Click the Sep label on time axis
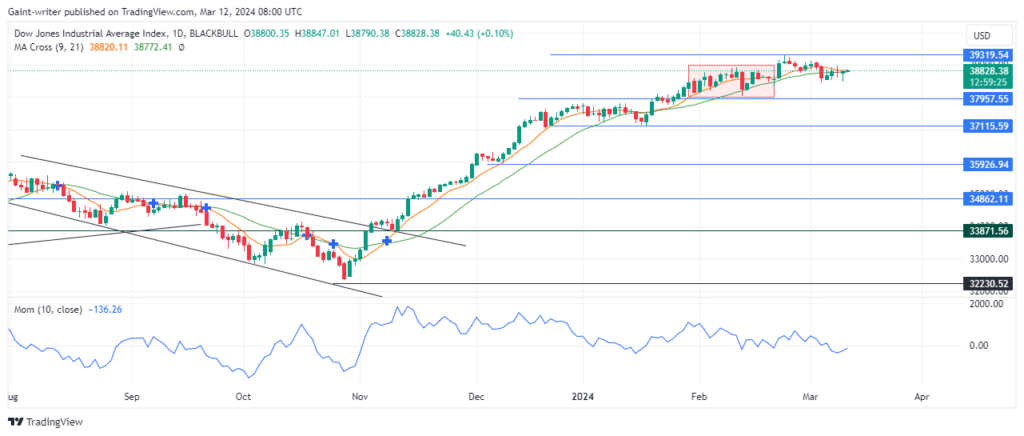 coord(132,396)
